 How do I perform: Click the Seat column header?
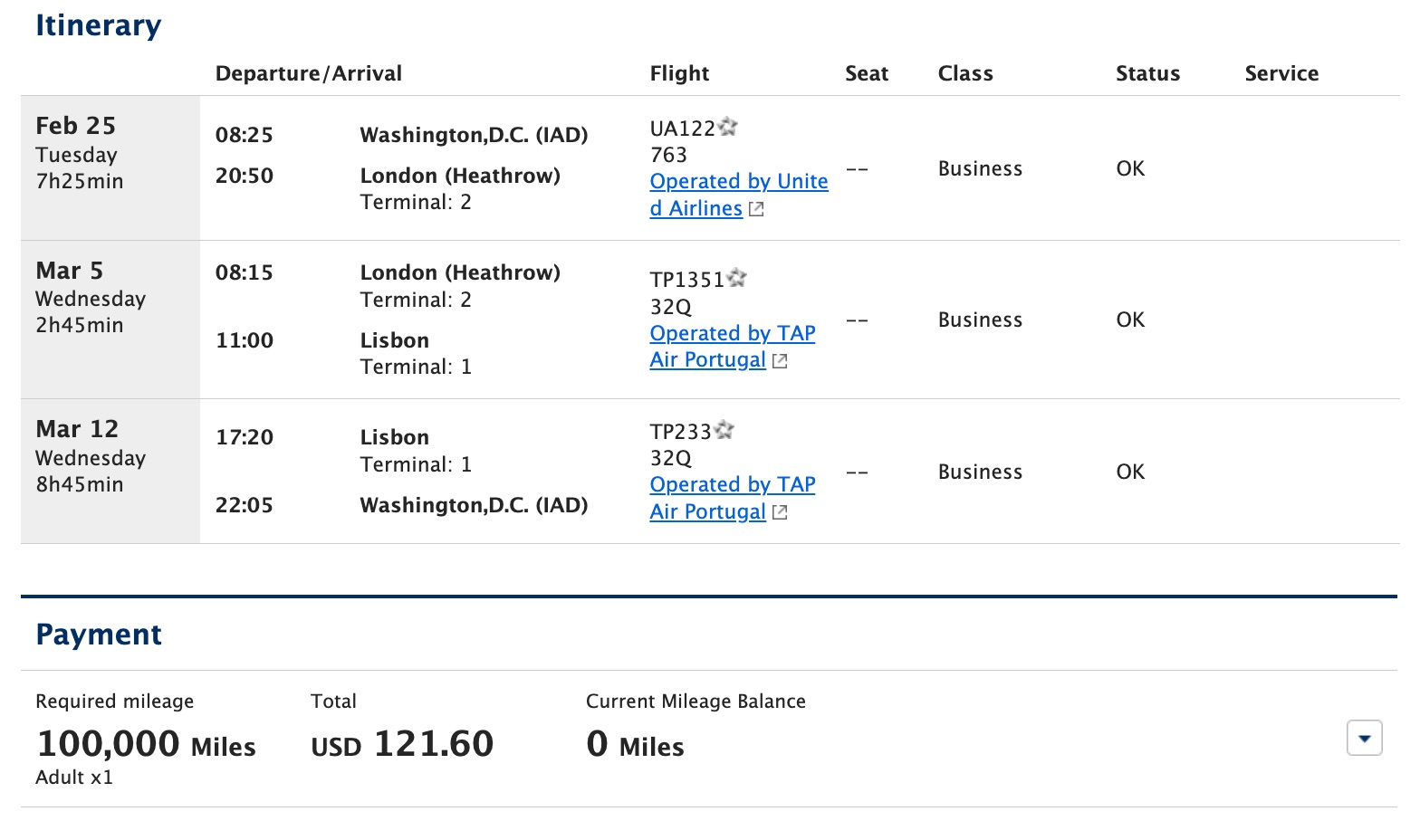click(x=866, y=73)
